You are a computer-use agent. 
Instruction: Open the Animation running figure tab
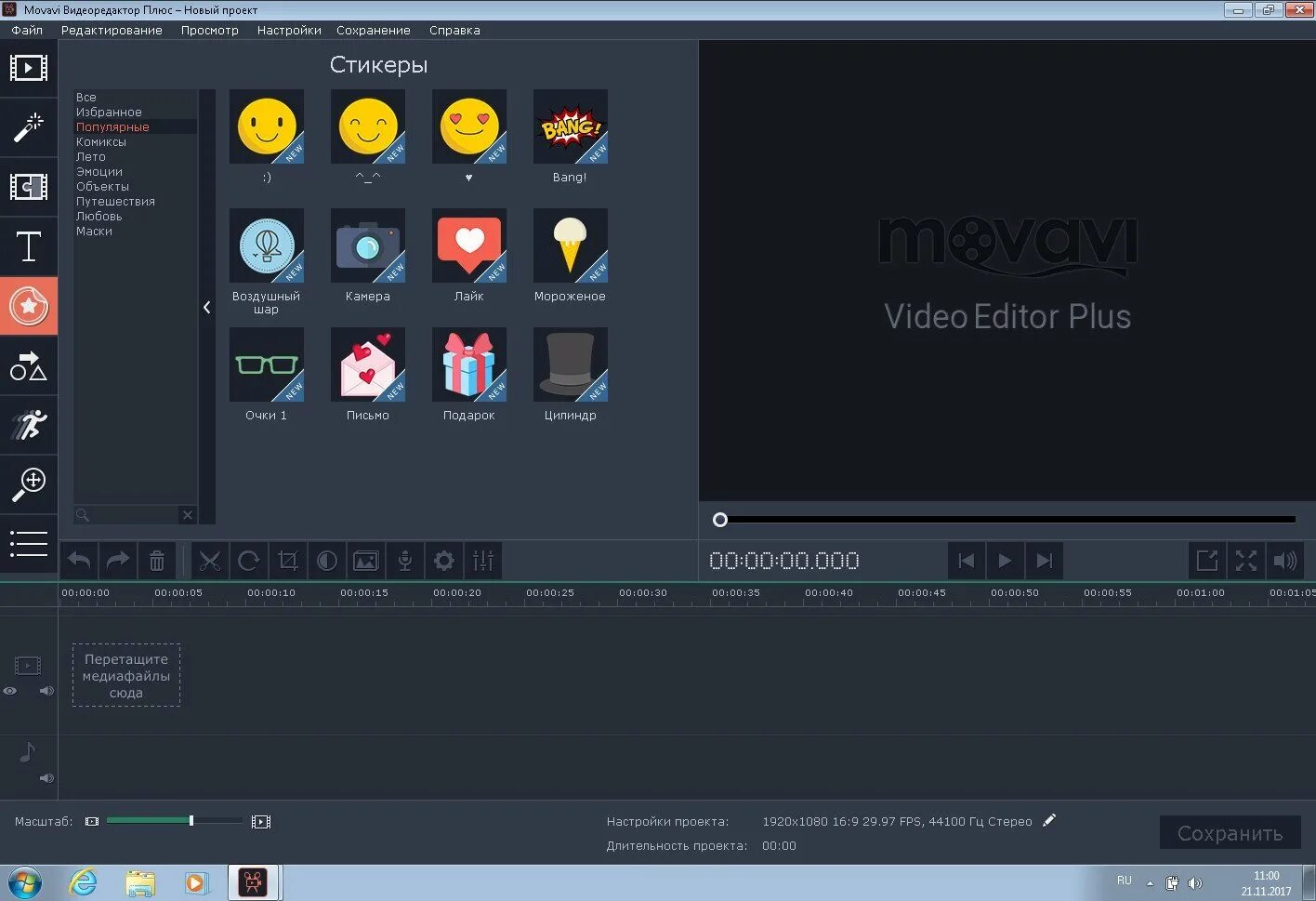(x=29, y=425)
